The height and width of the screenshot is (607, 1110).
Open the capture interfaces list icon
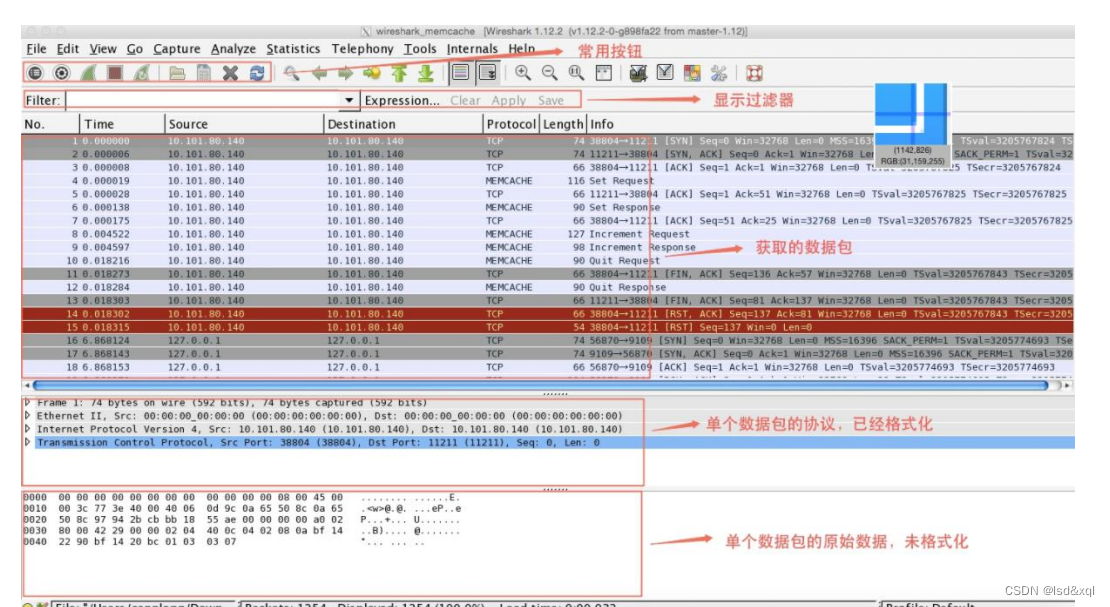click(35, 73)
